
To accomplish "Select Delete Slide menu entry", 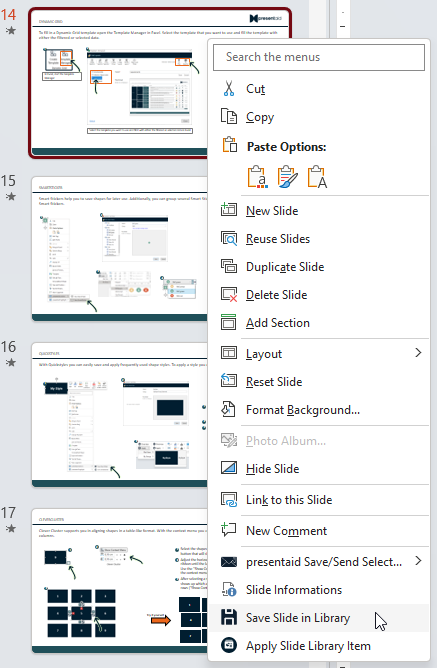I will click(319, 295).
